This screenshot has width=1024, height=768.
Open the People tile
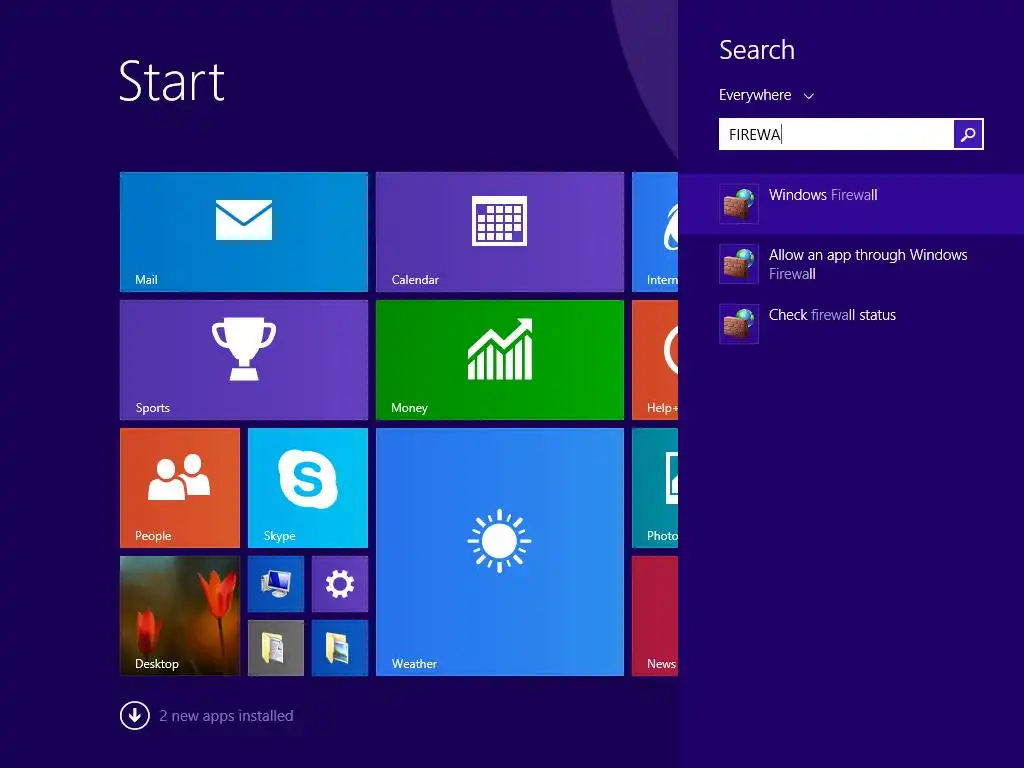click(180, 488)
